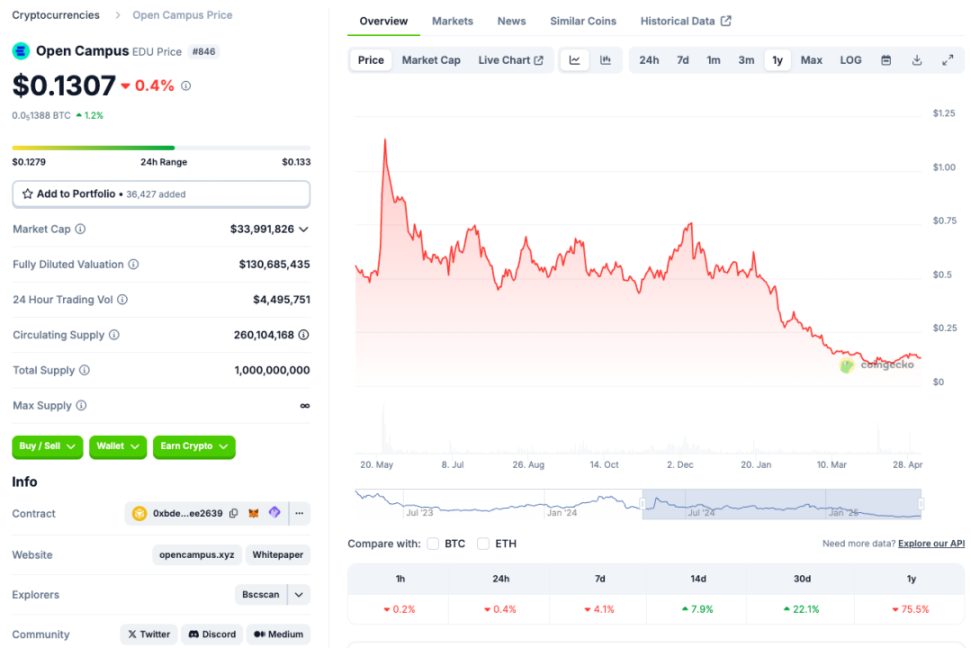The image size is (971, 648).
Task: Select the Market Cap chart toggle
Action: coord(431,60)
